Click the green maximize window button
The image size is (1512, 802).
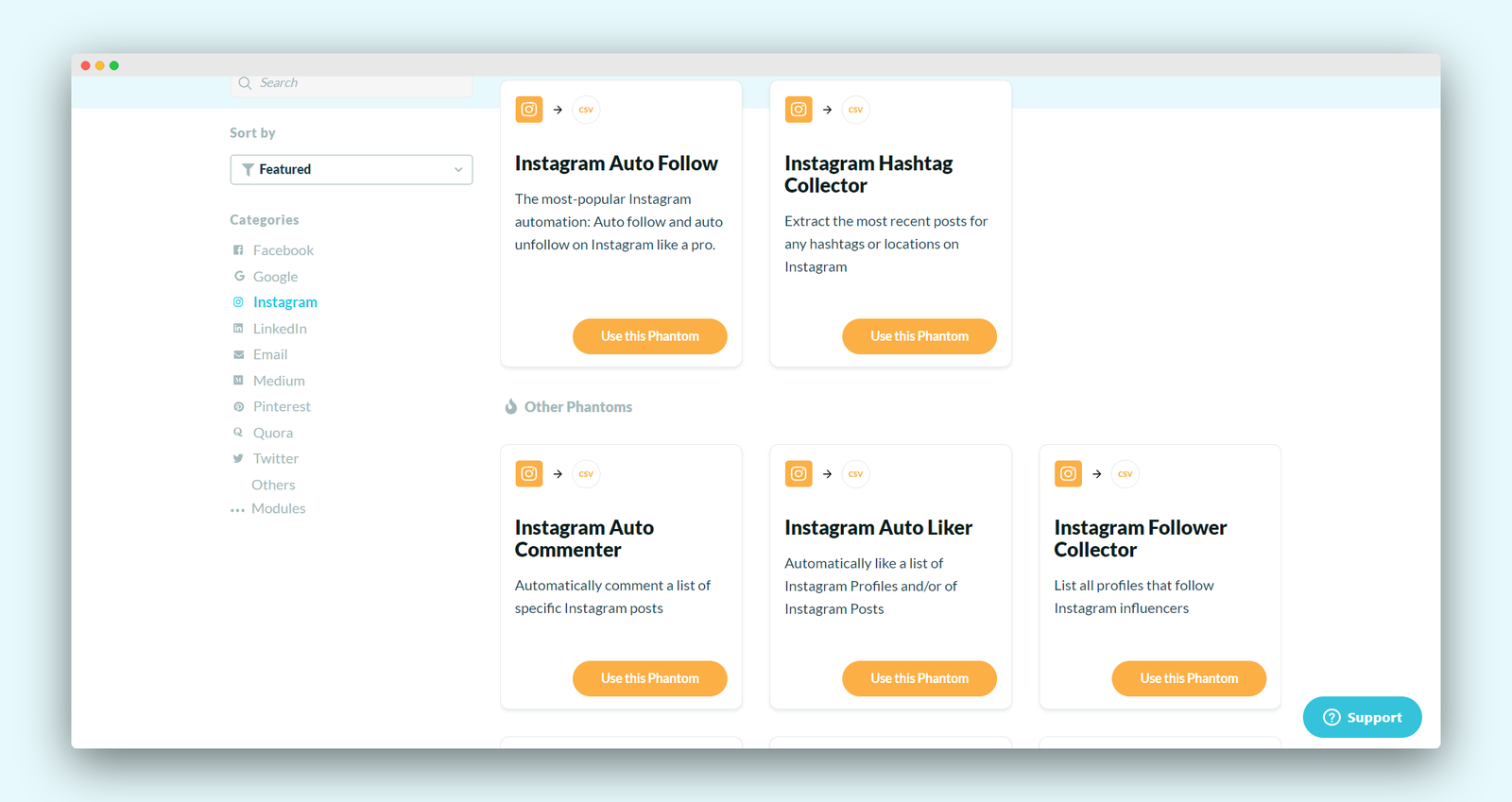[114, 66]
